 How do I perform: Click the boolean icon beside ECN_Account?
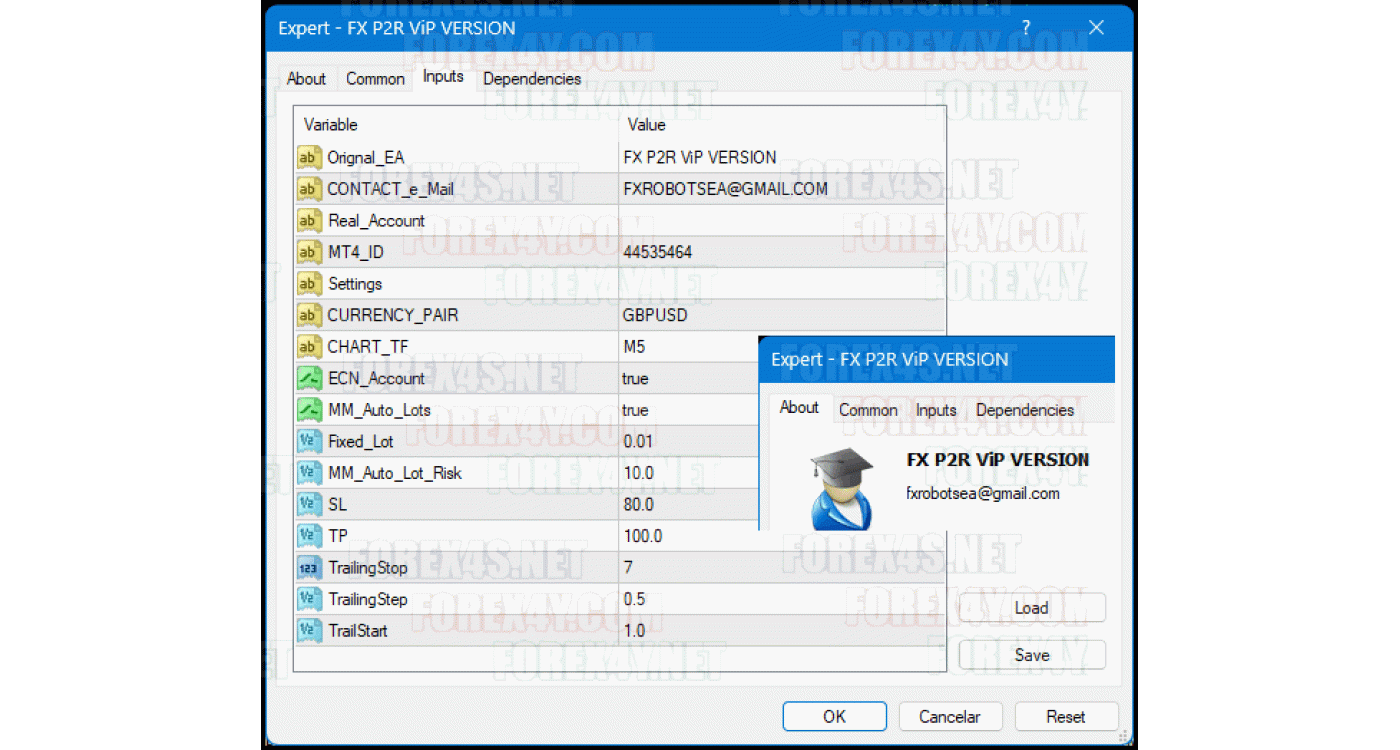[x=309, y=379]
